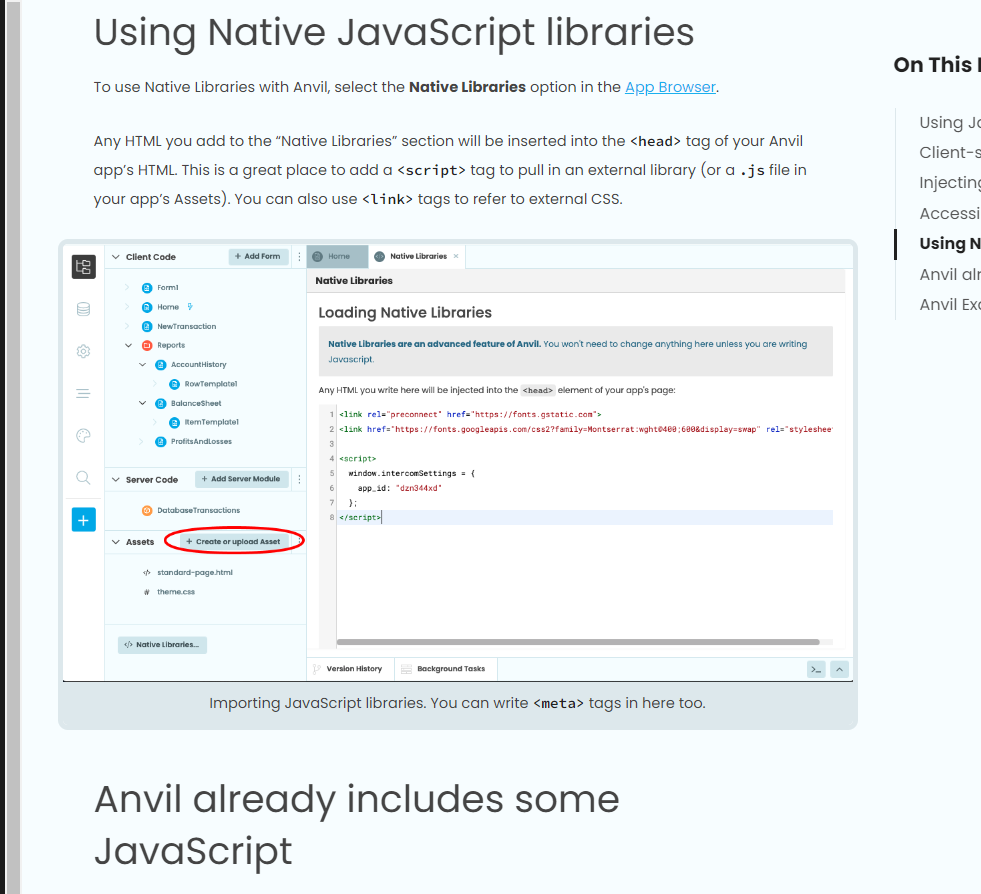The width and height of the screenshot is (981, 894).
Task: Open the console terminal icon
Action: pos(816,669)
